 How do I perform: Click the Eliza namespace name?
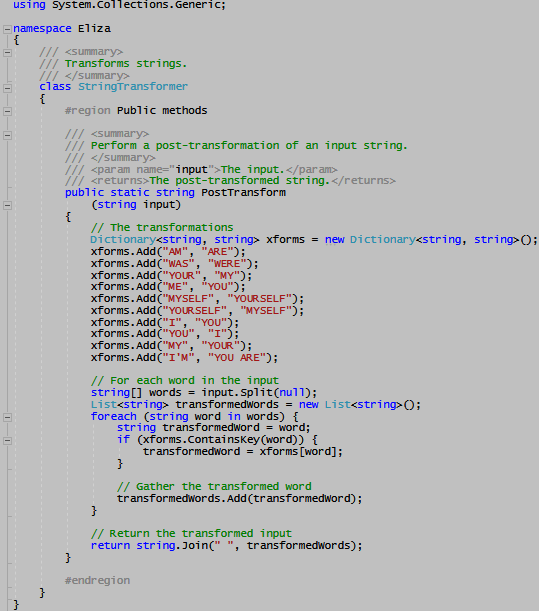[x=94, y=29]
